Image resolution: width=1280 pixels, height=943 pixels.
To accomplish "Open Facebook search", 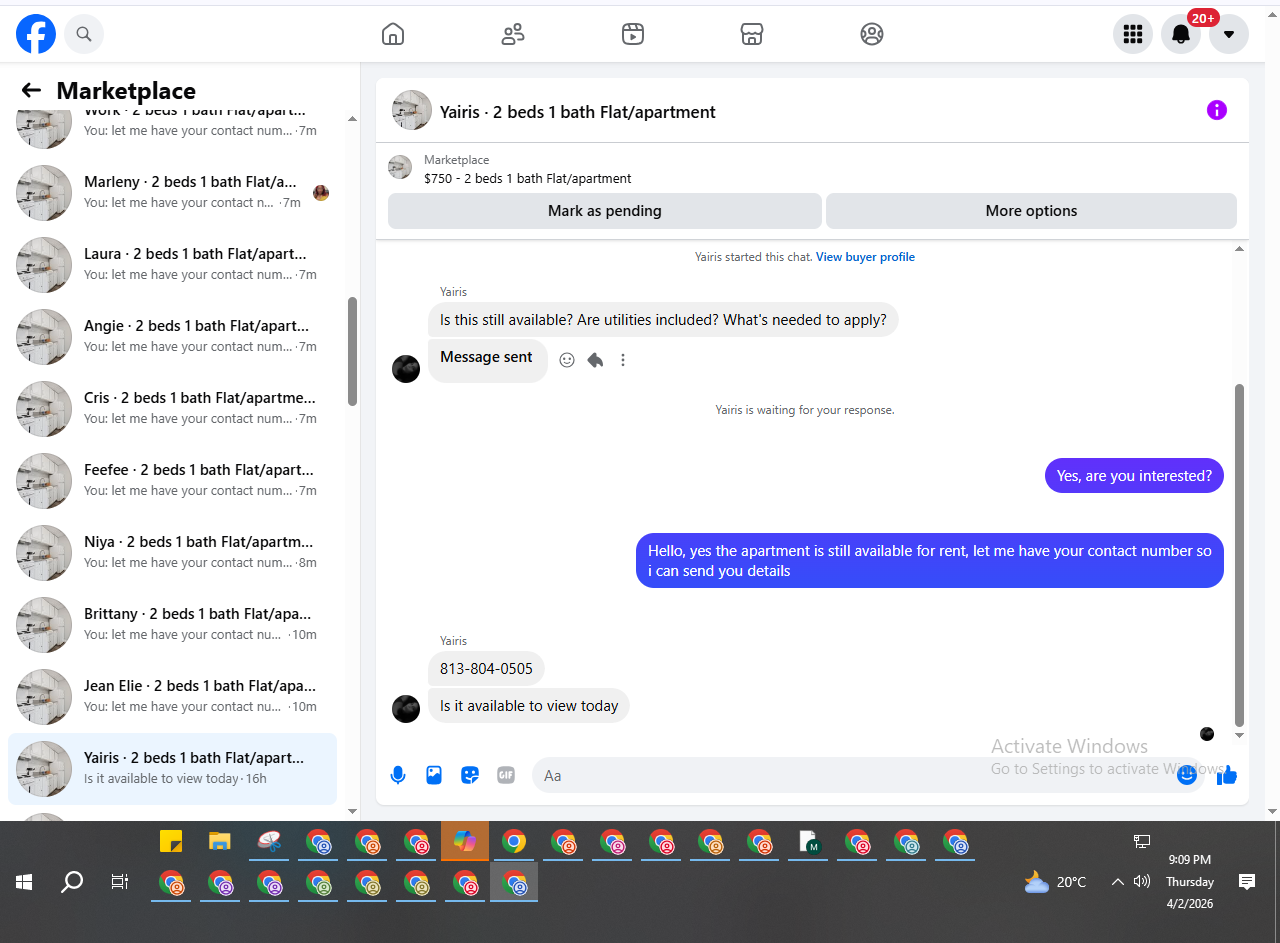I will point(84,34).
